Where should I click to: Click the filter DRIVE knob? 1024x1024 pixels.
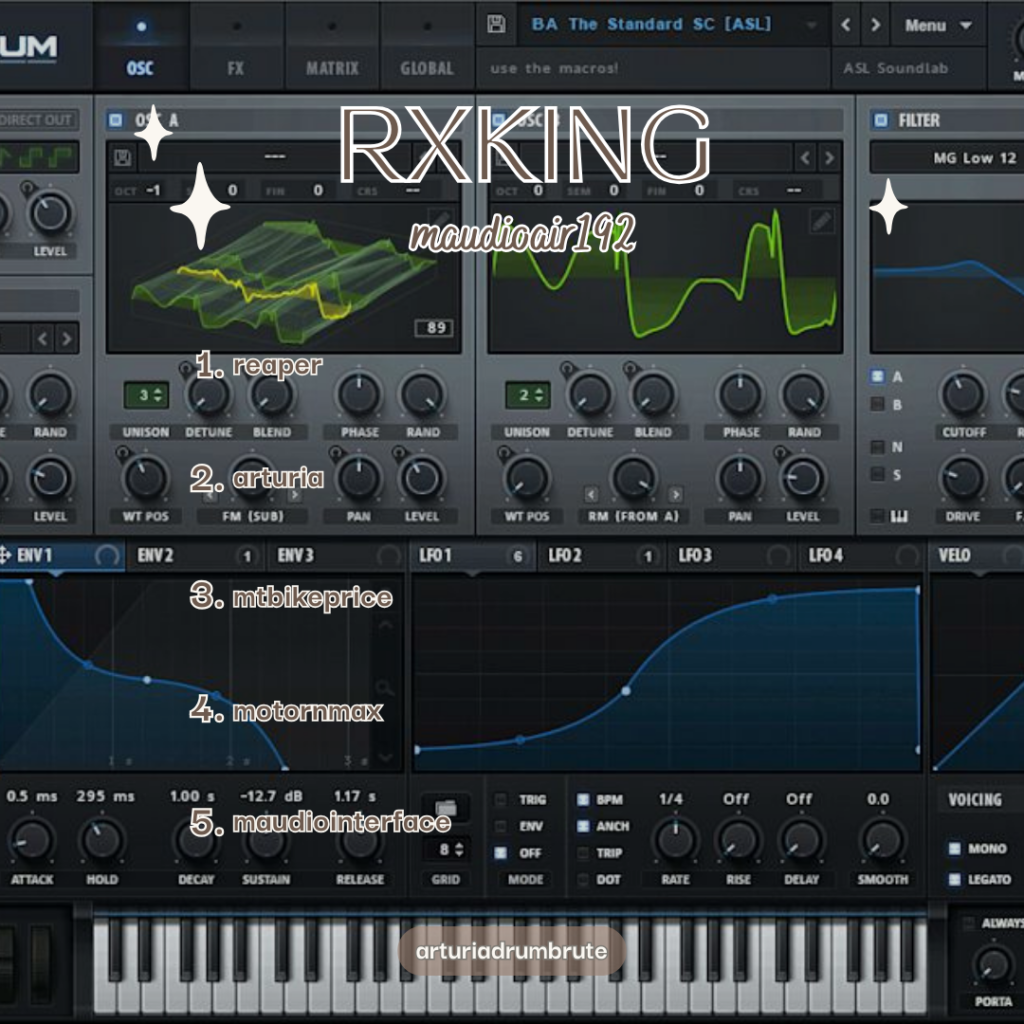pos(963,479)
